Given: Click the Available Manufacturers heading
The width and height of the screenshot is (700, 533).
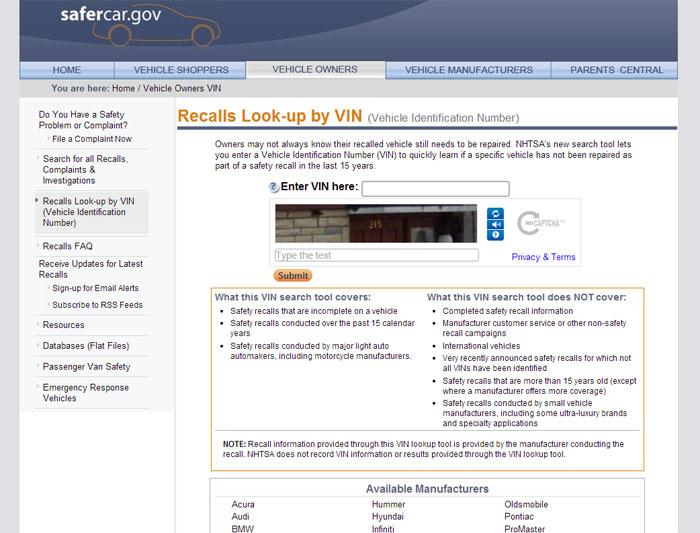Looking at the screenshot, I should [x=427, y=489].
